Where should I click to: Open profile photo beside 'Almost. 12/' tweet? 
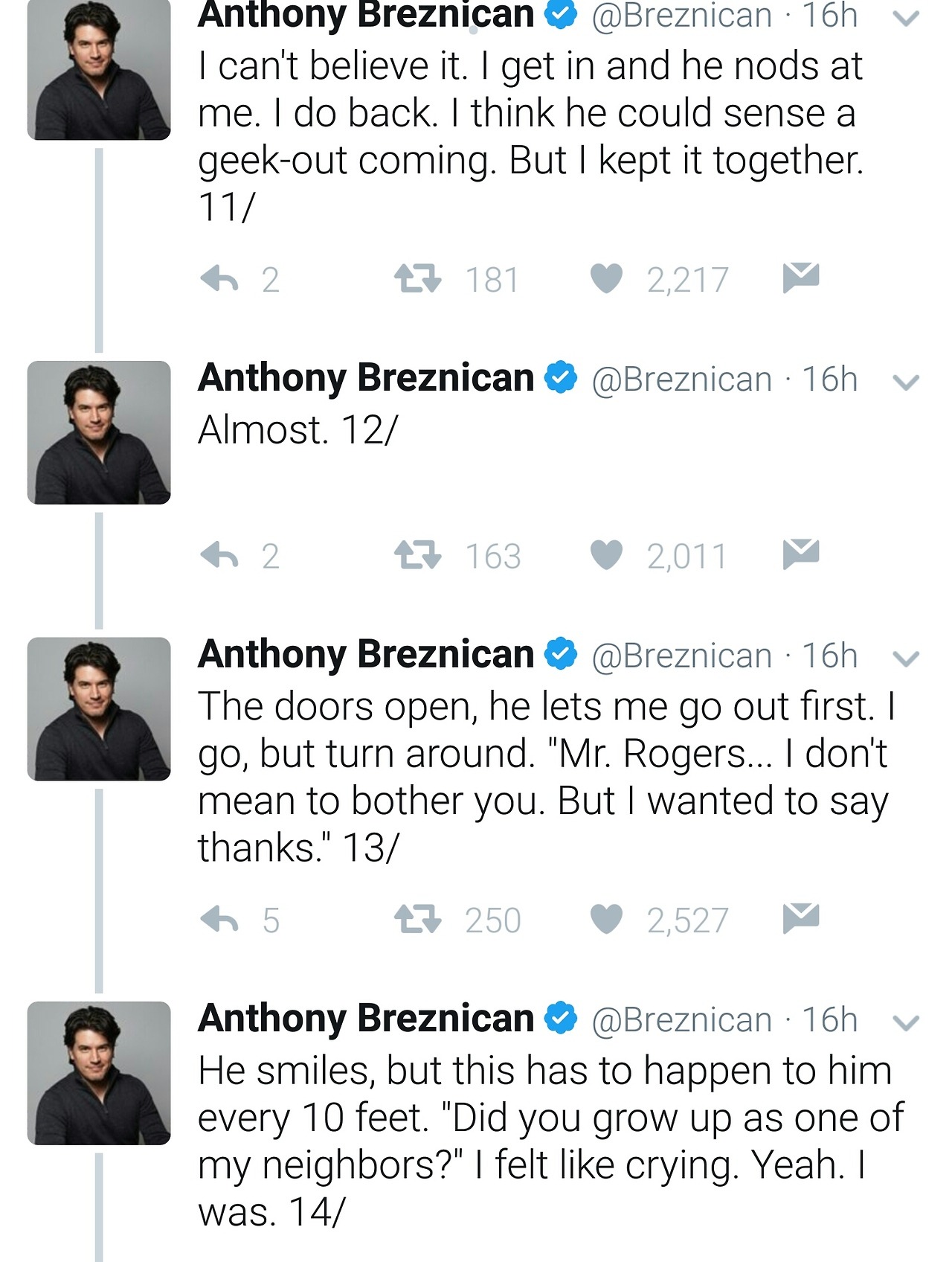coord(99,432)
